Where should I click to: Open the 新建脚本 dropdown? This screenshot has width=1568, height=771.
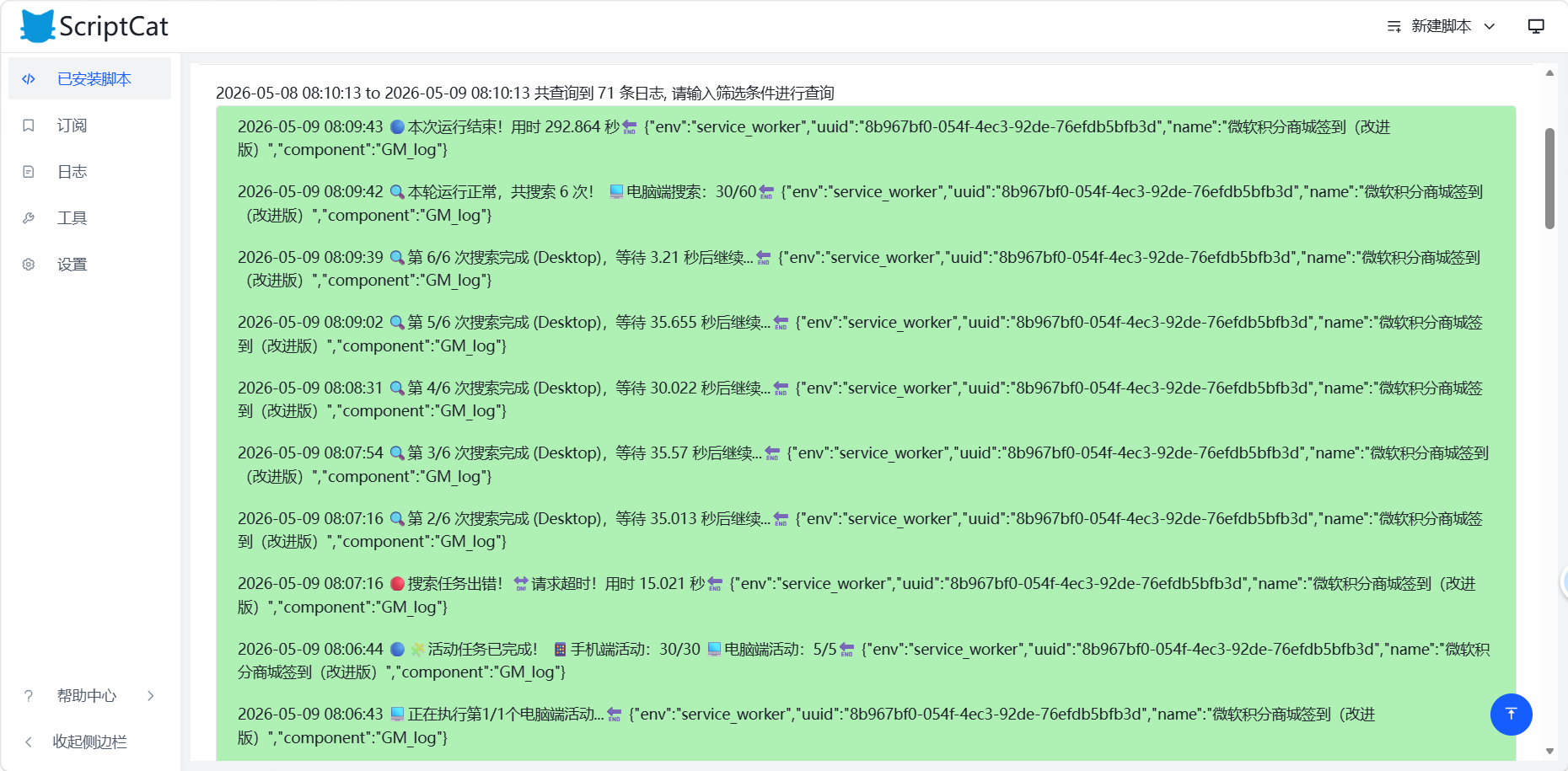1442,26
